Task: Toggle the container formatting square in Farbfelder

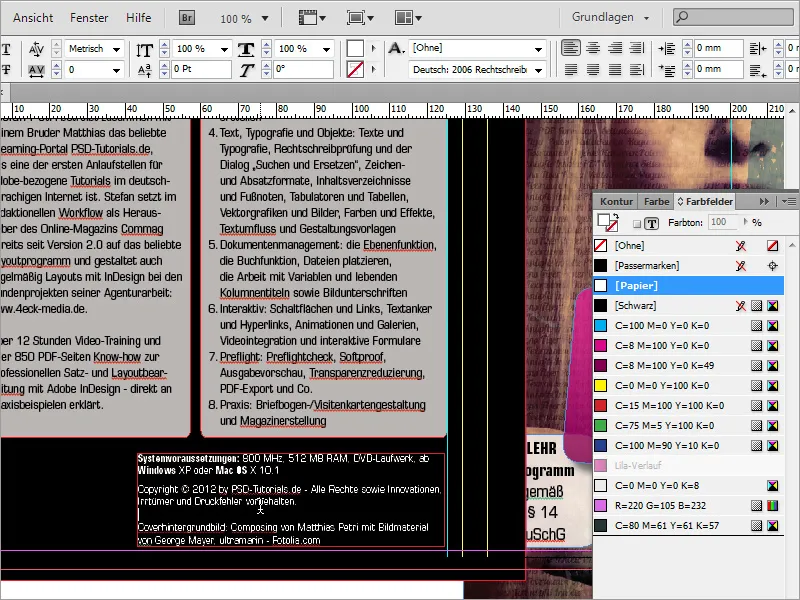Action: 635,223
